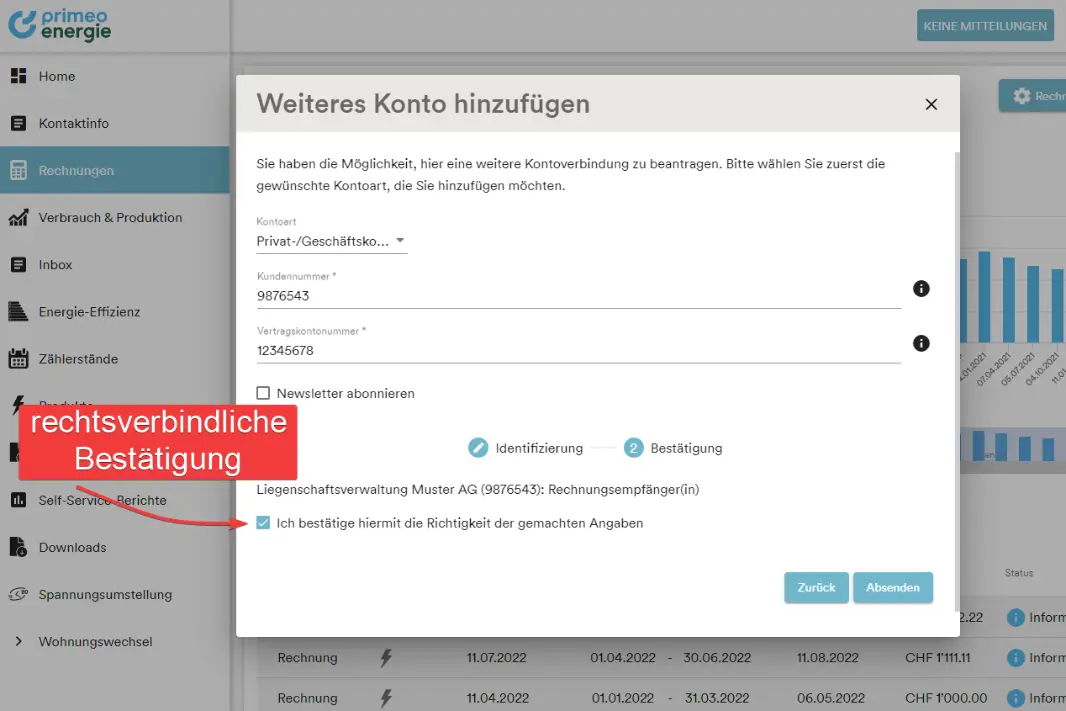Screen dimensions: 1066x711
Task: Click the Energie-Effizienz sidebar icon
Action: pyautogui.click(x=18, y=312)
